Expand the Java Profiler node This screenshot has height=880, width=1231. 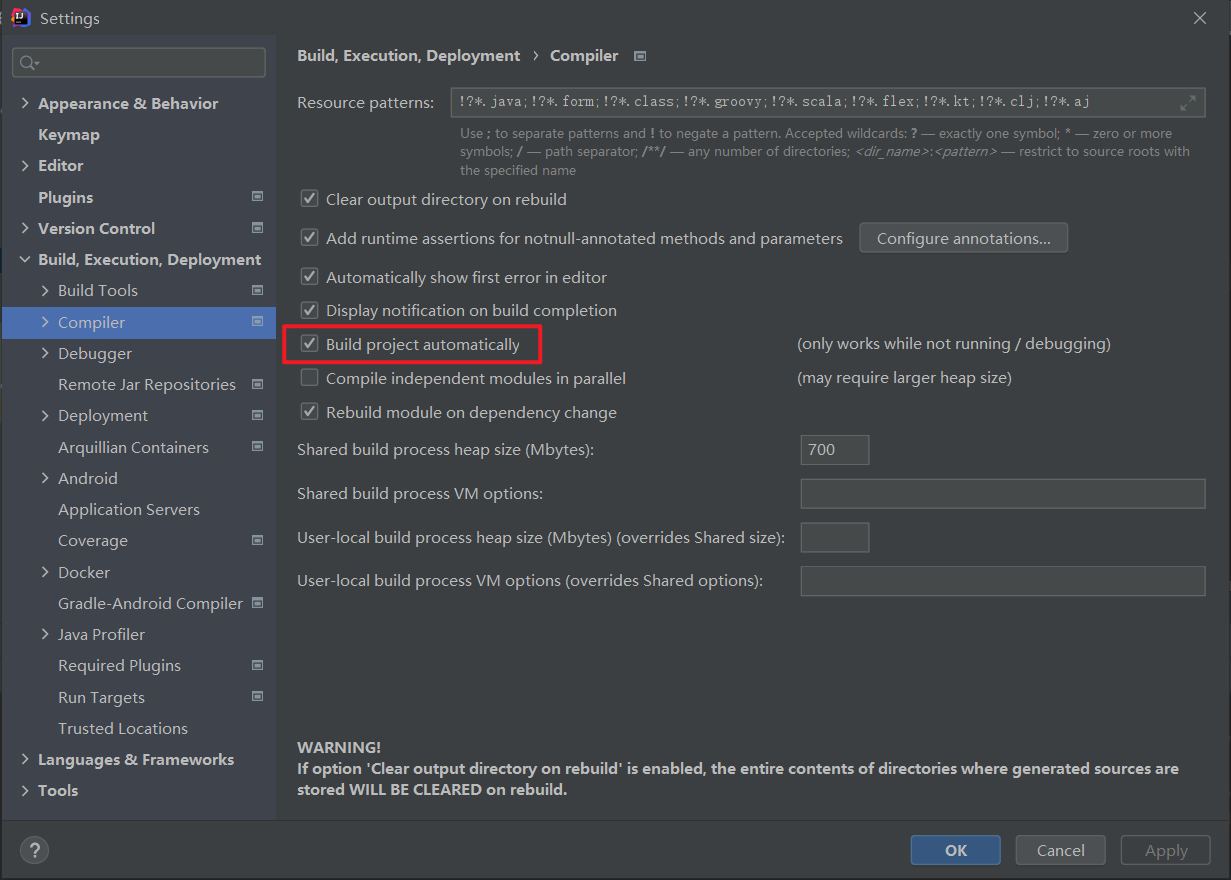tap(45, 634)
